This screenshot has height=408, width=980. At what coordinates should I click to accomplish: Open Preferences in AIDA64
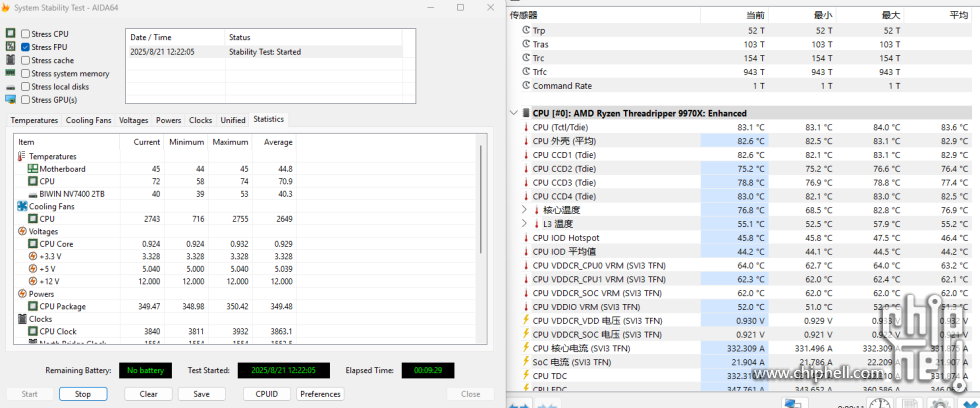321,394
